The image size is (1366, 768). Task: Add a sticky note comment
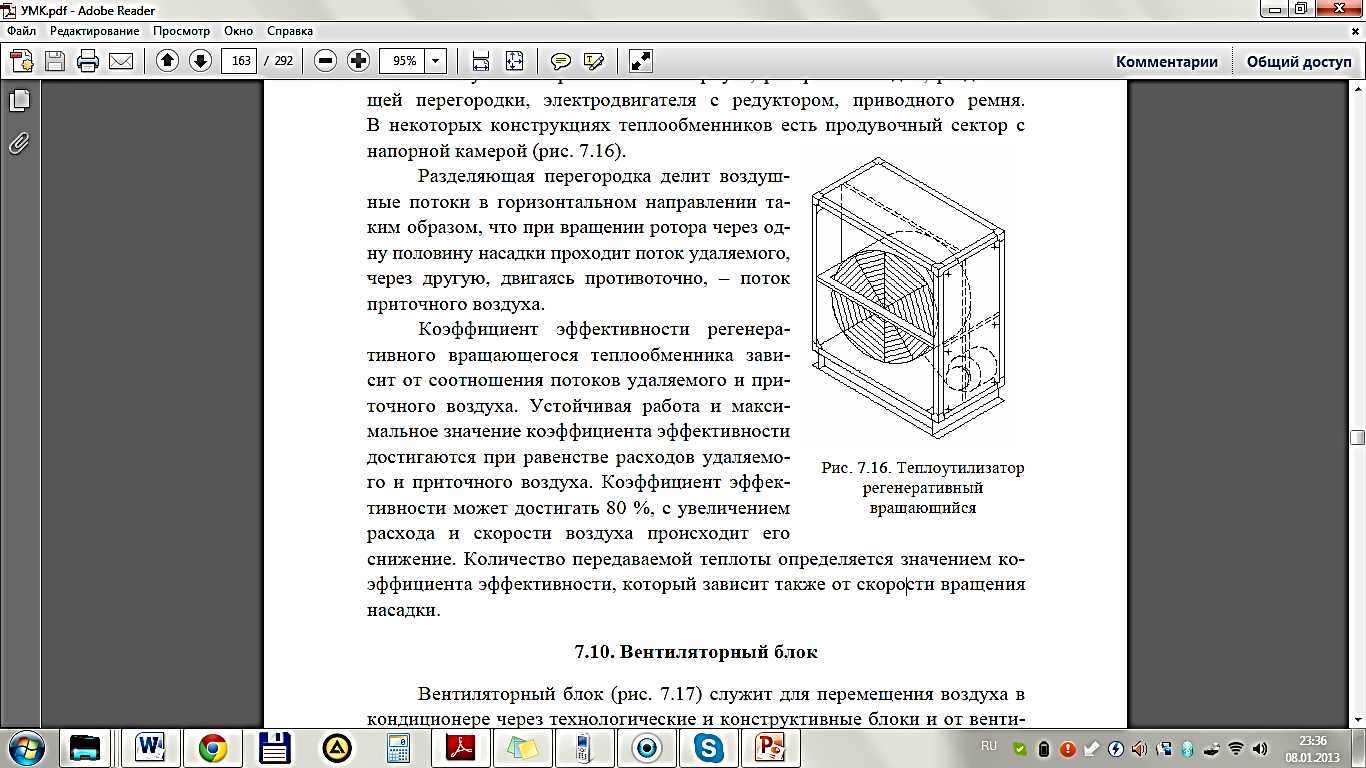(x=561, y=61)
